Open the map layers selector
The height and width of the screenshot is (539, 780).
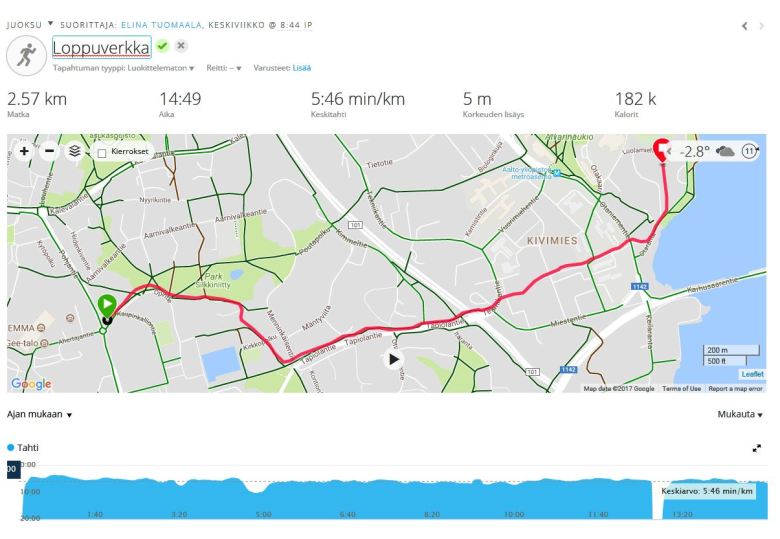pyautogui.click(x=74, y=151)
